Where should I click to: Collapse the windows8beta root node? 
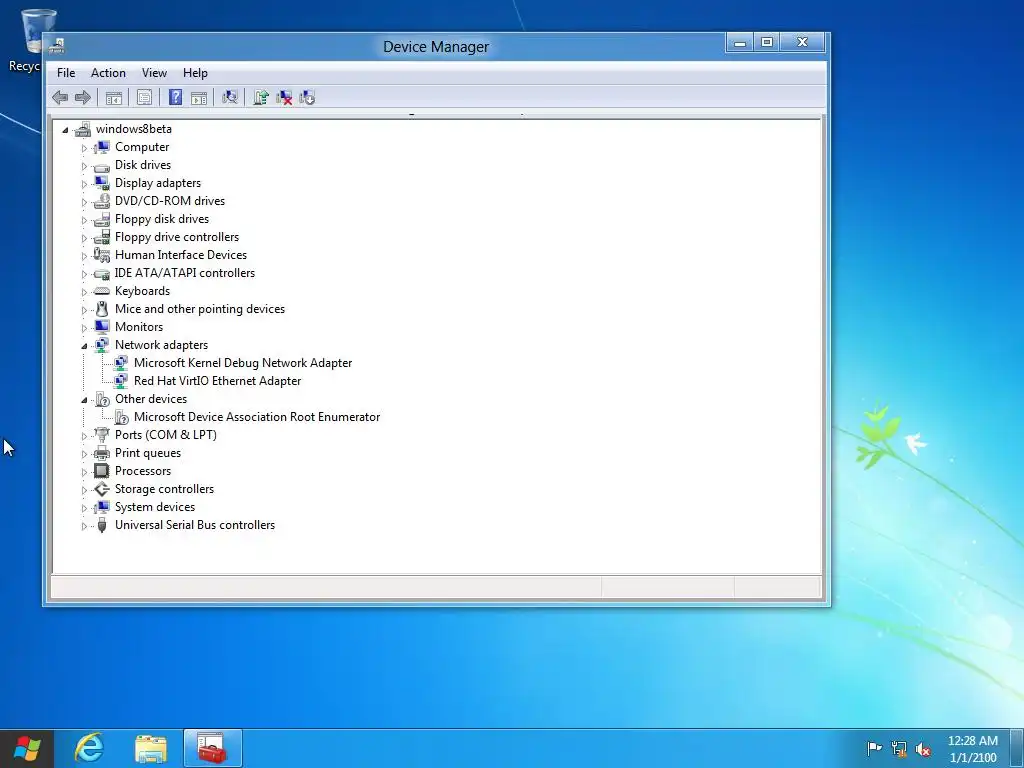pos(65,130)
